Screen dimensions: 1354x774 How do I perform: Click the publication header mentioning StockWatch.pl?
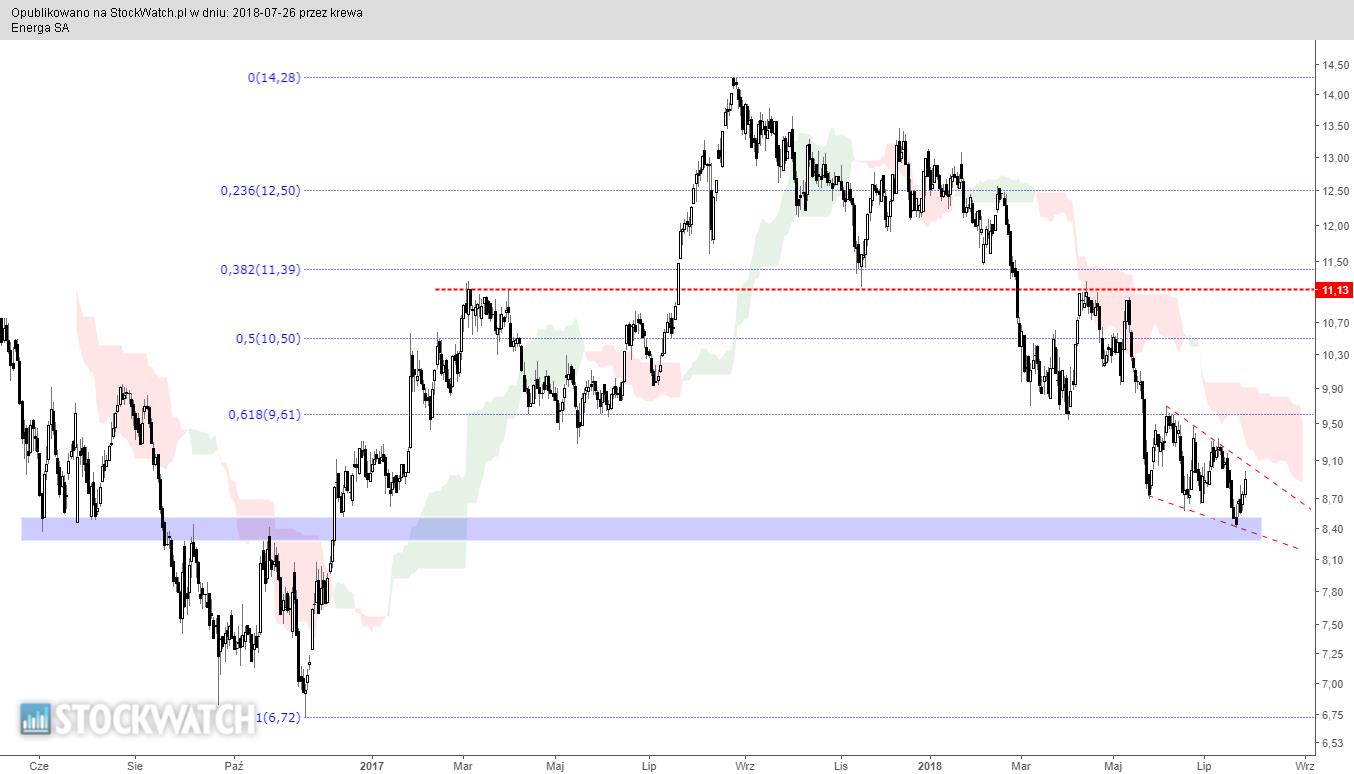coord(187,13)
